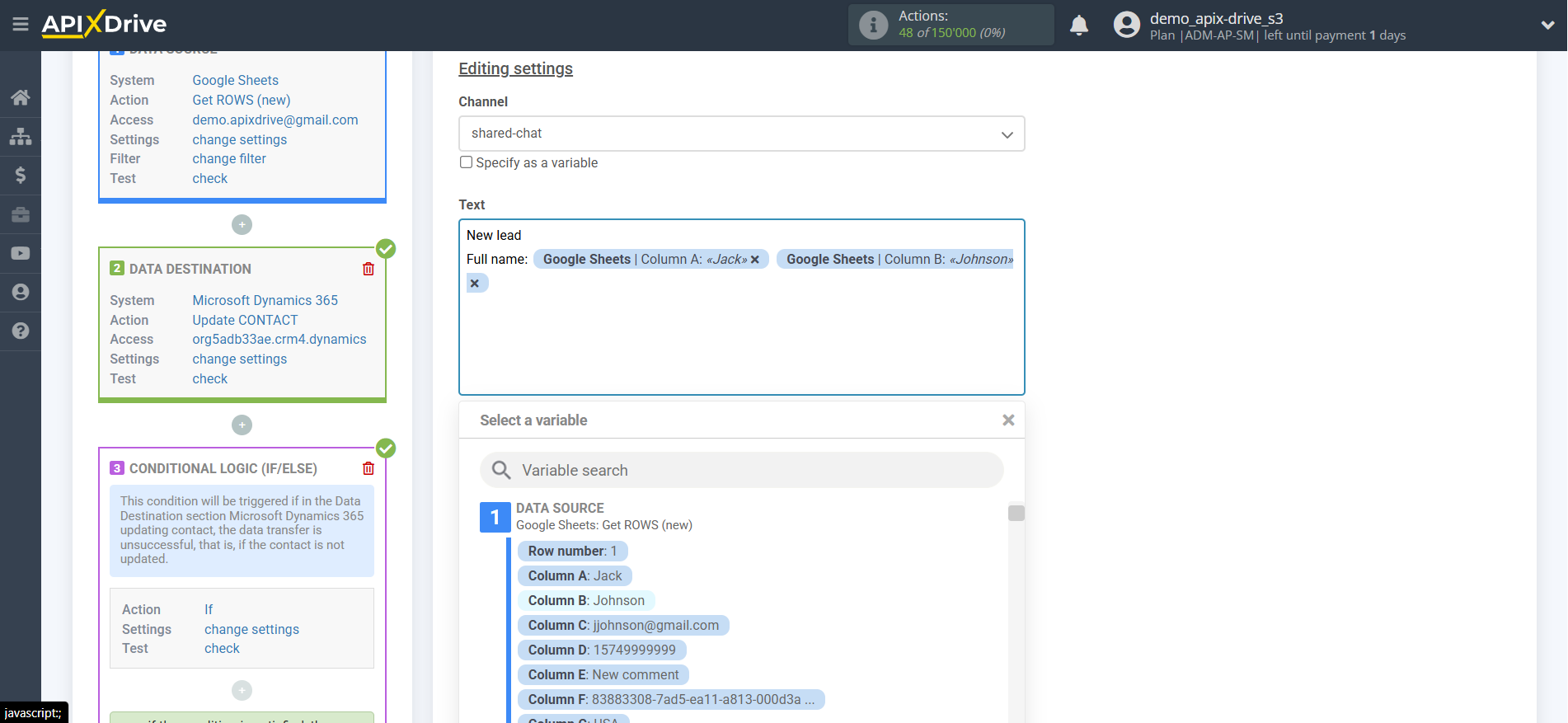Click the Google Sheets Column B tag
This screenshot has height=723, width=1568.
(894, 259)
